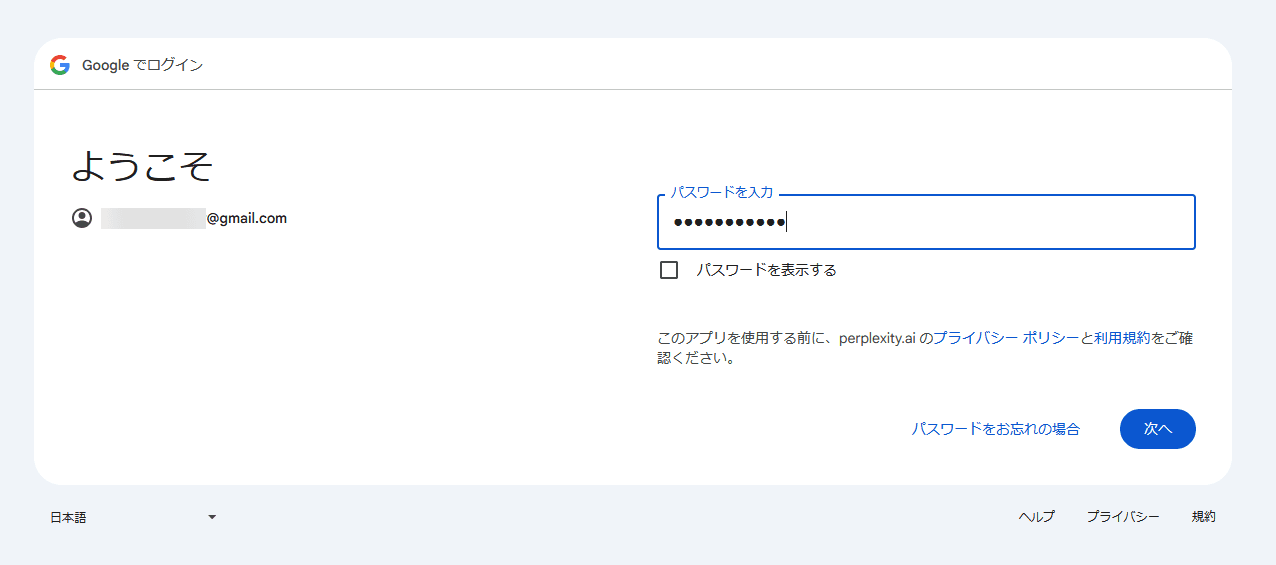Open the perplexity.ai プライバシー ポリシー link
Image resolution: width=1276 pixels, height=565 pixels.
pyautogui.click(x=1005, y=338)
